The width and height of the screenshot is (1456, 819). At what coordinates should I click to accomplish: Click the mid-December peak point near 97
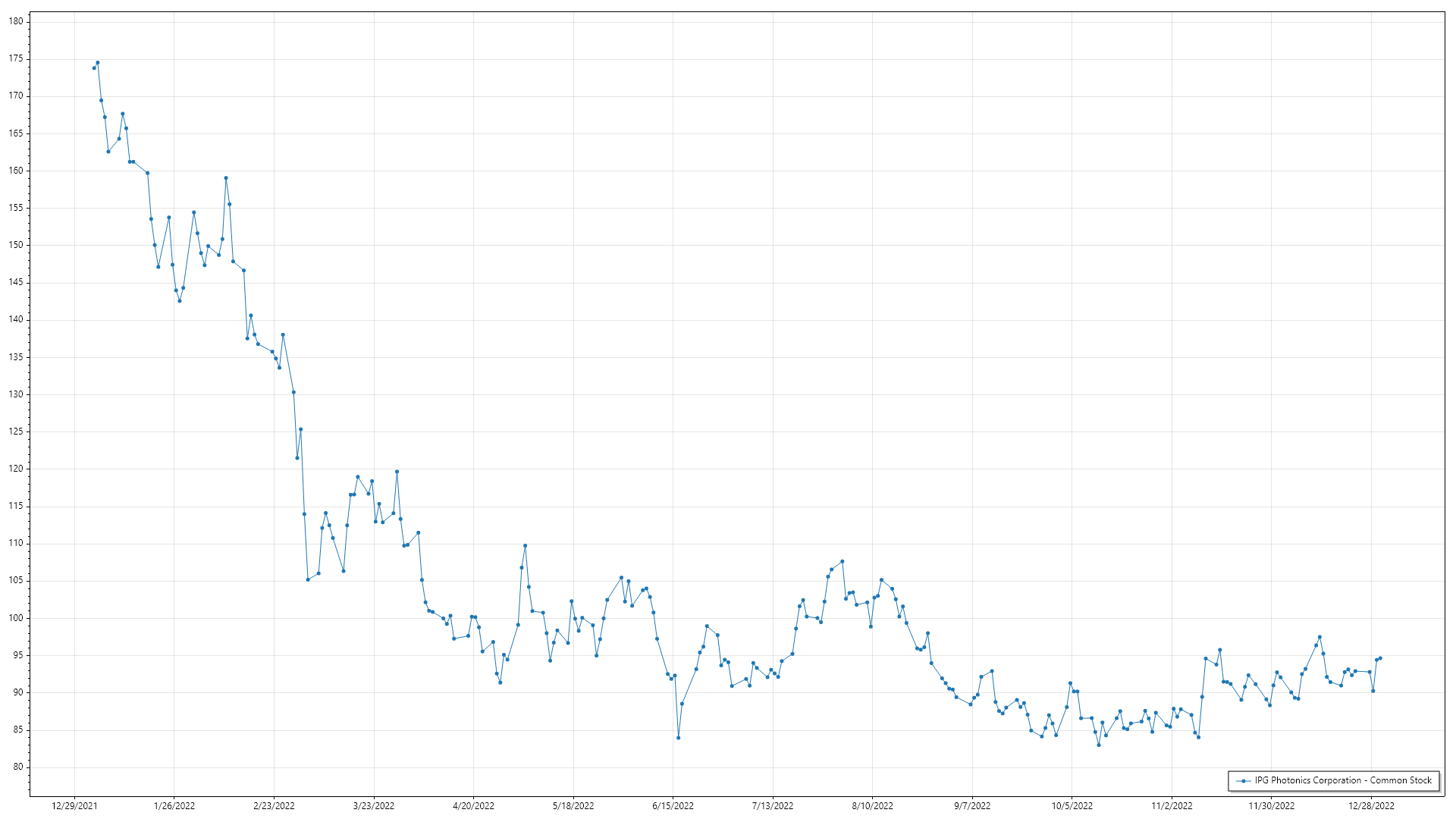pyautogui.click(x=1319, y=637)
